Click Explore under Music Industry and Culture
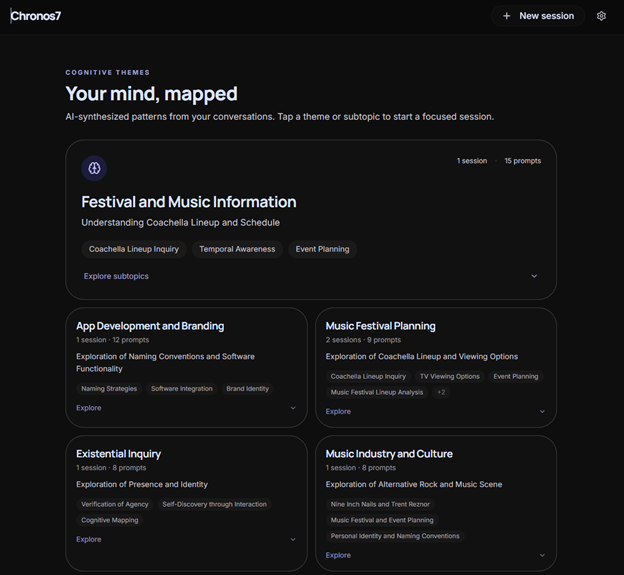Image resolution: width=624 pixels, height=575 pixels. (x=338, y=555)
